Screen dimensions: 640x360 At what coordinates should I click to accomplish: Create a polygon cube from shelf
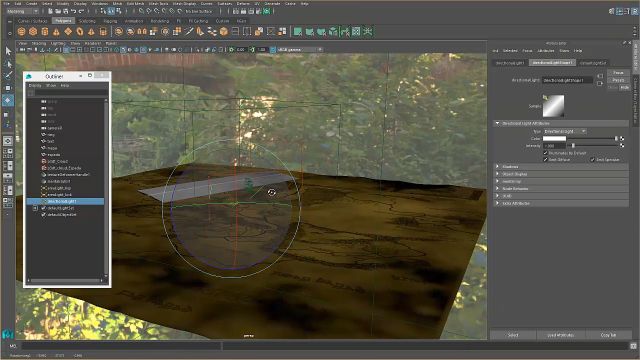pyautogui.click(x=33, y=31)
